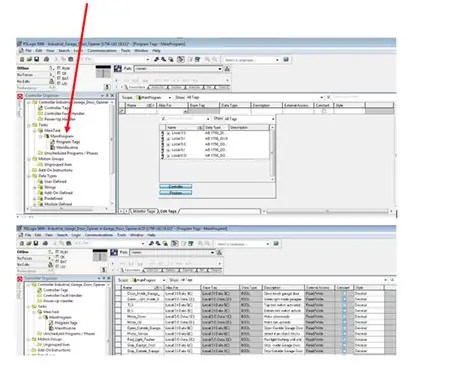Click RSWho network icon beside lower window Path

[219, 253]
